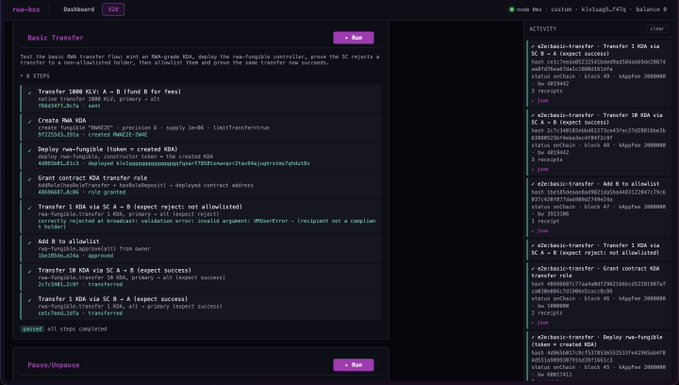This screenshot has height=385, width=679.
Task: Clear the Activity panel
Action: tap(657, 29)
